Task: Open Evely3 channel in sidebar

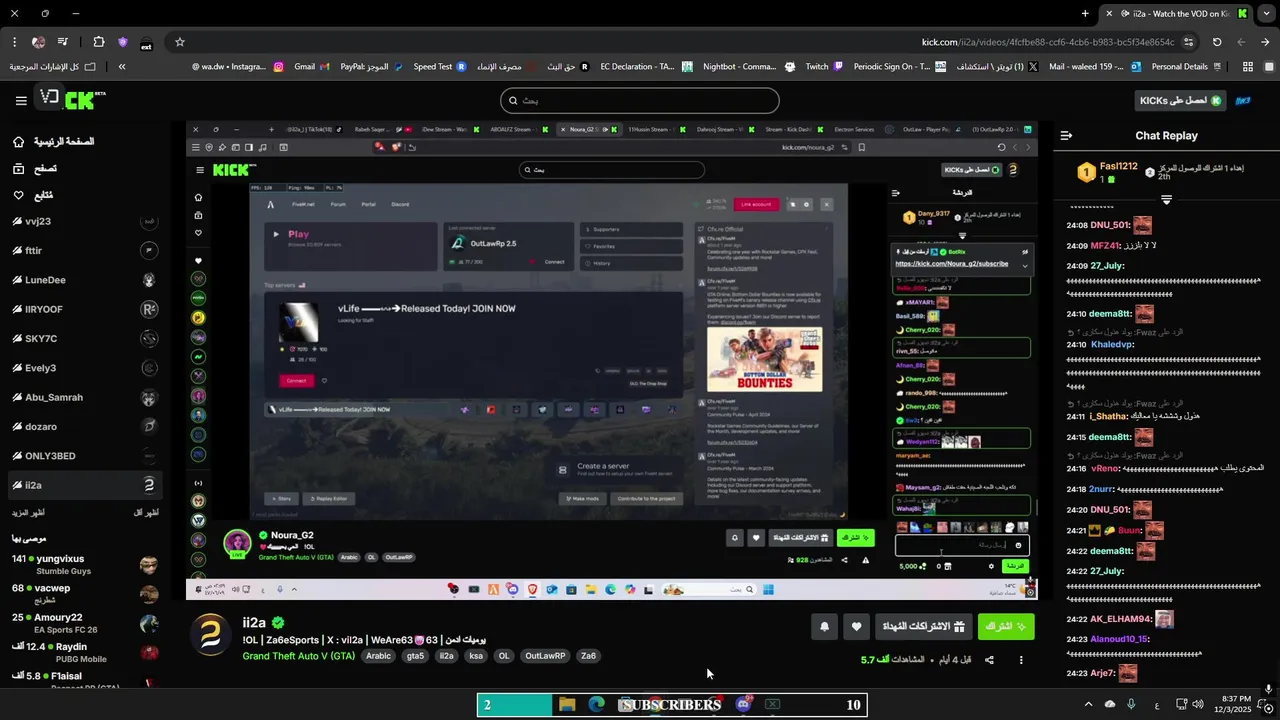Action: pos(84,368)
